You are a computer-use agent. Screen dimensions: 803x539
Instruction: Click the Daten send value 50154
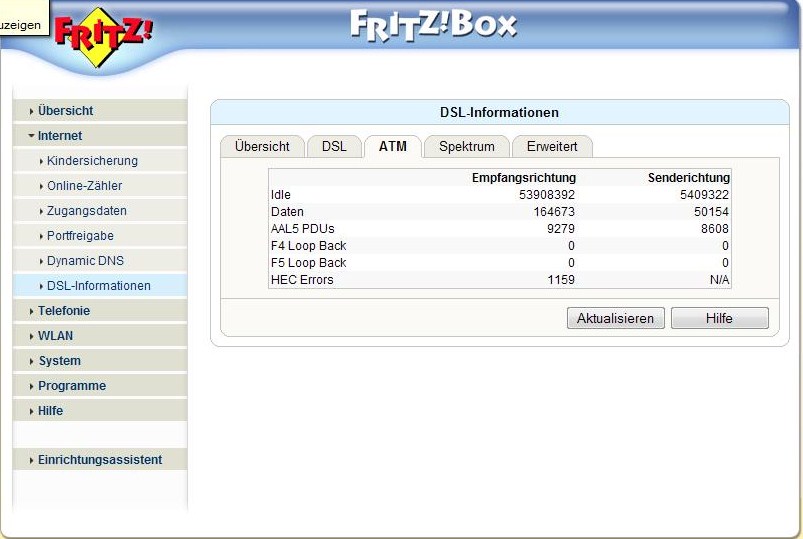(711, 212)
